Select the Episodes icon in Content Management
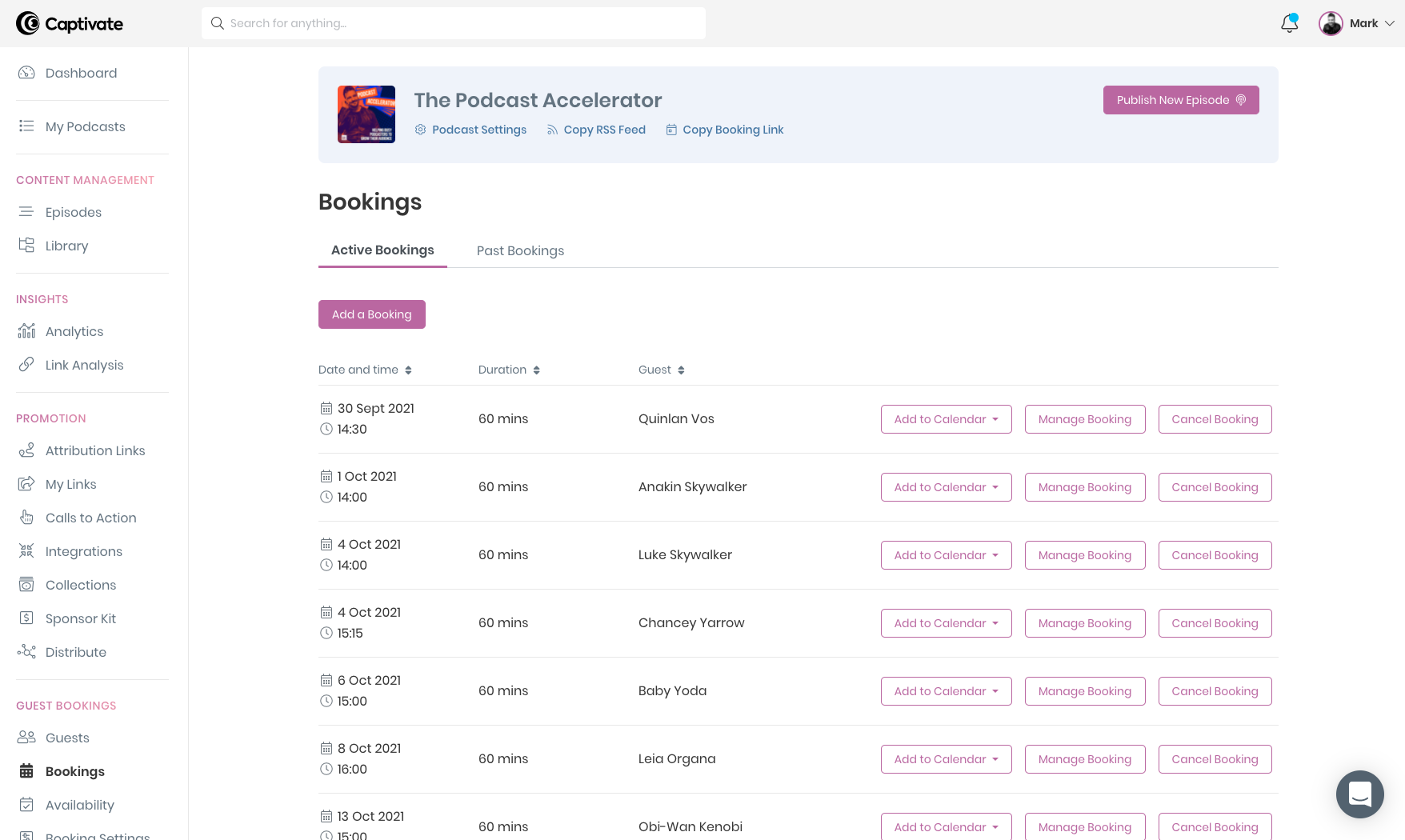The height and width of the screenshot is (840, 1405). click(x=26, y=212)
